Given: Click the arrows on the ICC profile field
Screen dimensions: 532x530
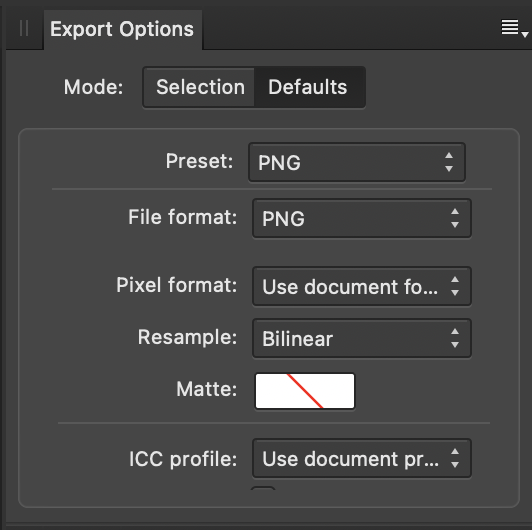Looking at the screenshot, I should (x=455, y=458).
